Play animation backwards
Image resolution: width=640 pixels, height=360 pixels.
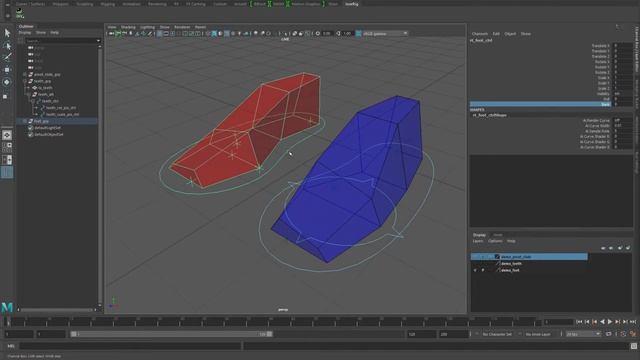pyautogui.click(x=602, y=322)
